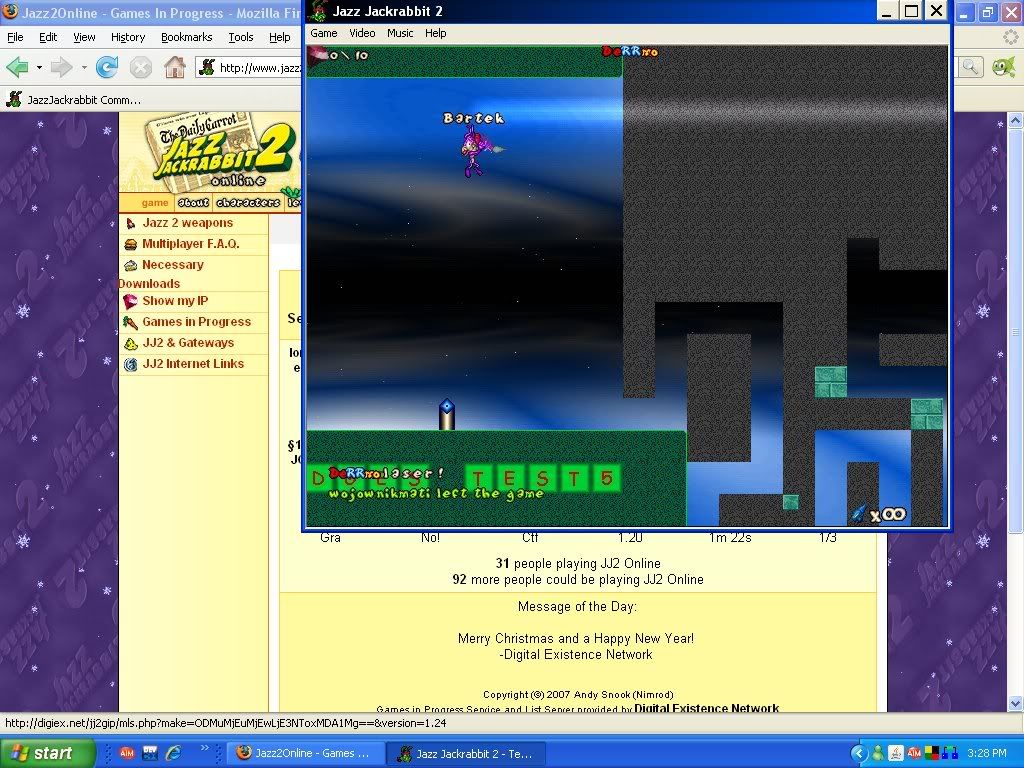This screenshot has height=768, width=1024.
Task: Open the Firefox History menu
Action: [128, 37]
